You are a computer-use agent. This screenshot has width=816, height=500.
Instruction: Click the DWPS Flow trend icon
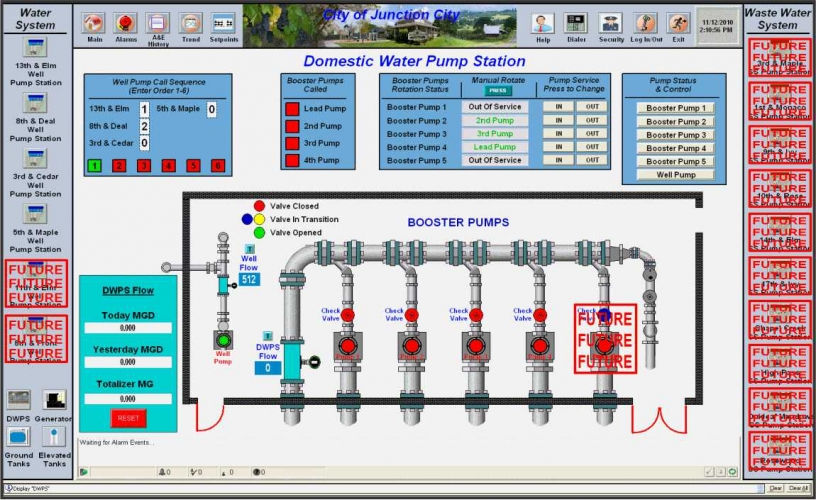267,336
